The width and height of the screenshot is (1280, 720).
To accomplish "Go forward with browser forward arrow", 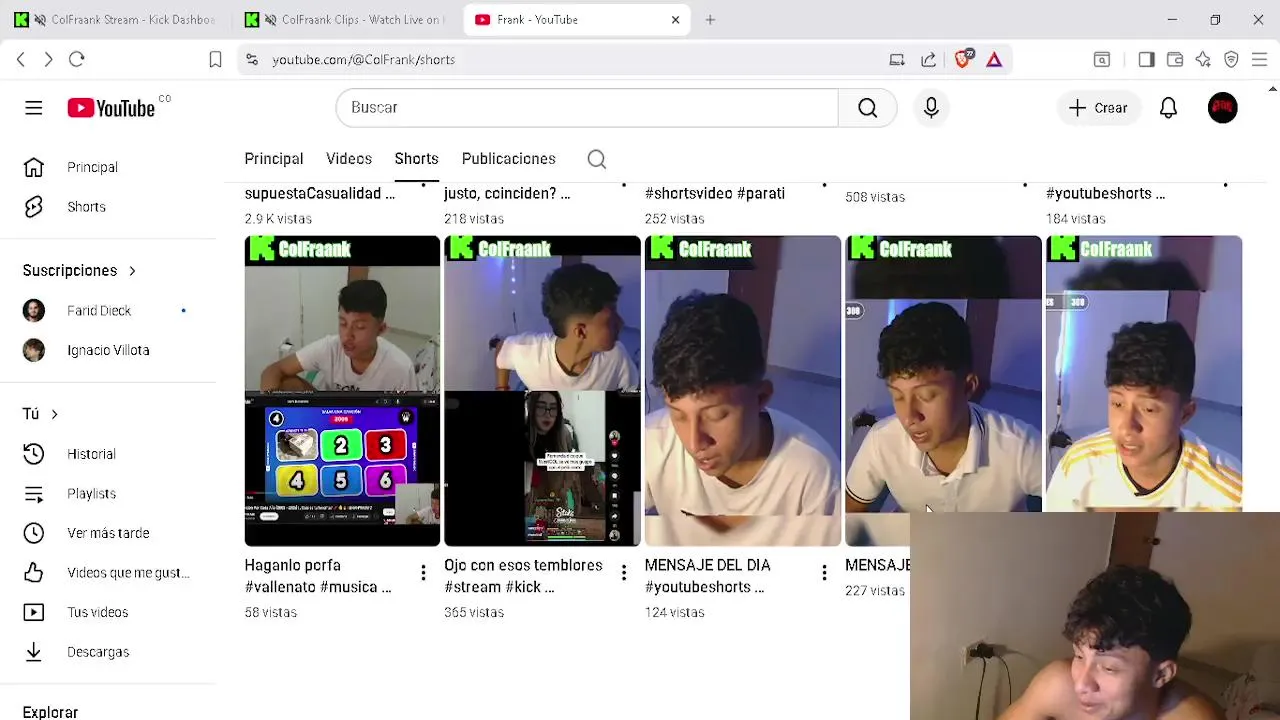I will pos(48,60).
